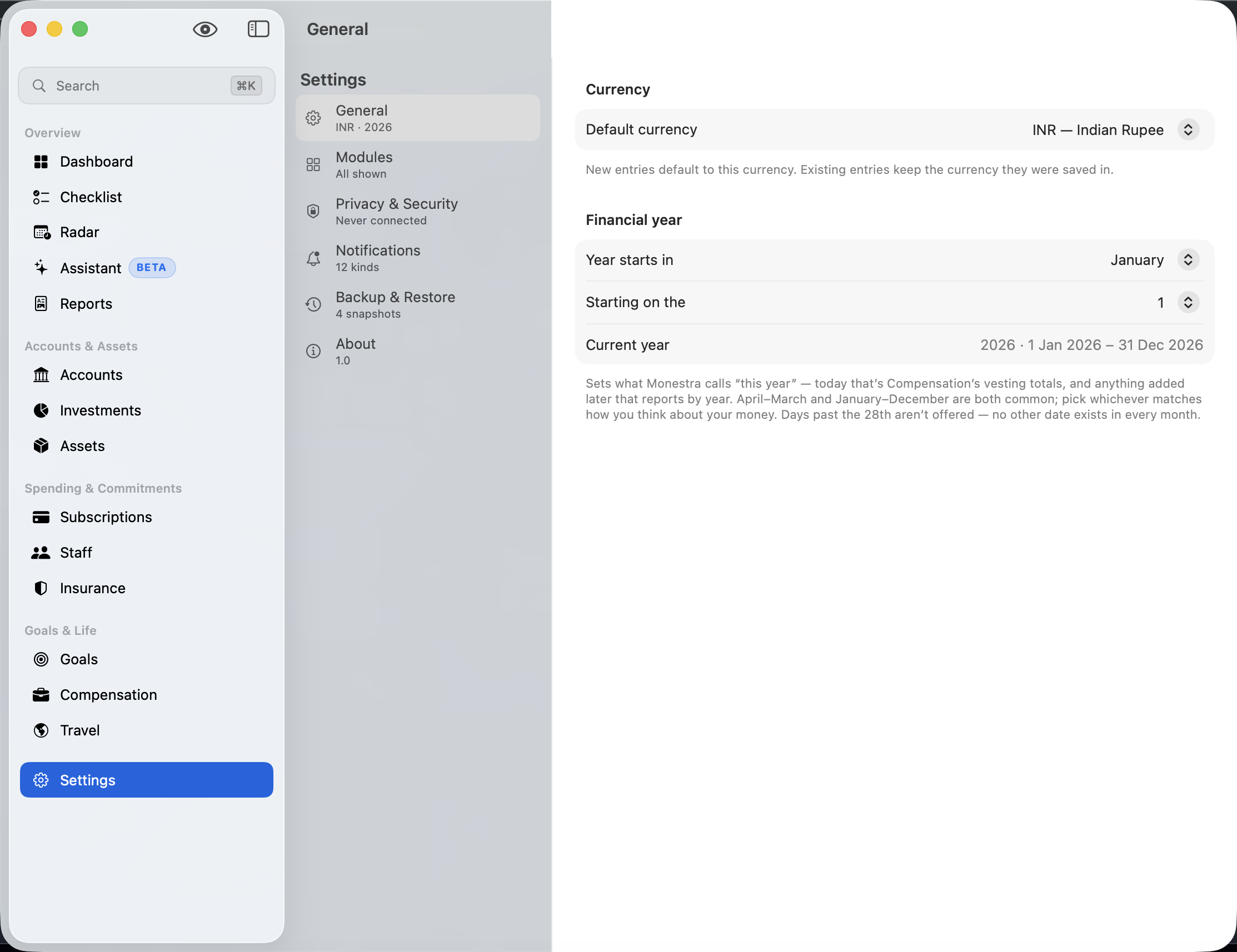Click the current year date range text

tap(1091, 345)
